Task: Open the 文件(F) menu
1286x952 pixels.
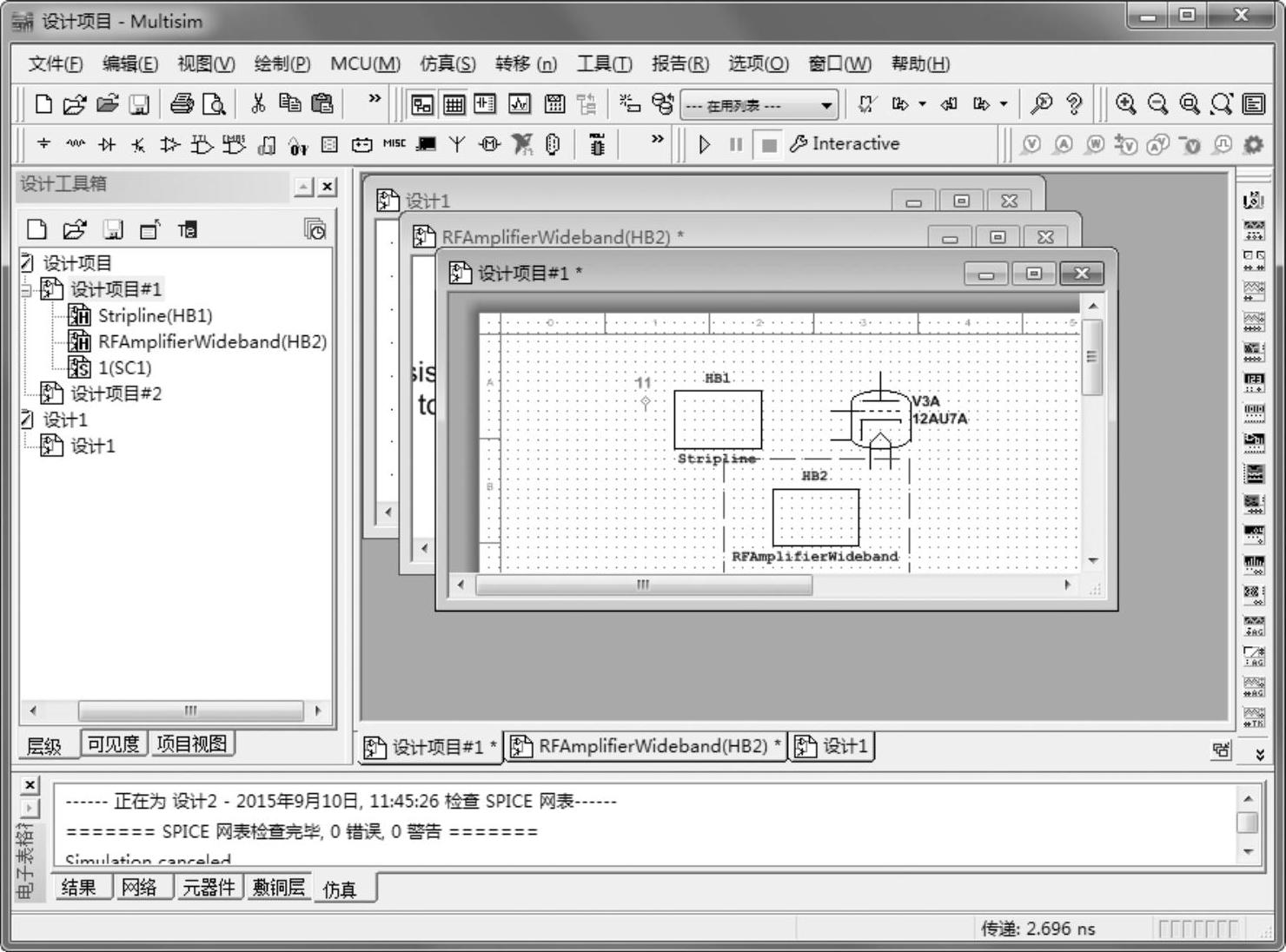Action: (x=56, y=63)
